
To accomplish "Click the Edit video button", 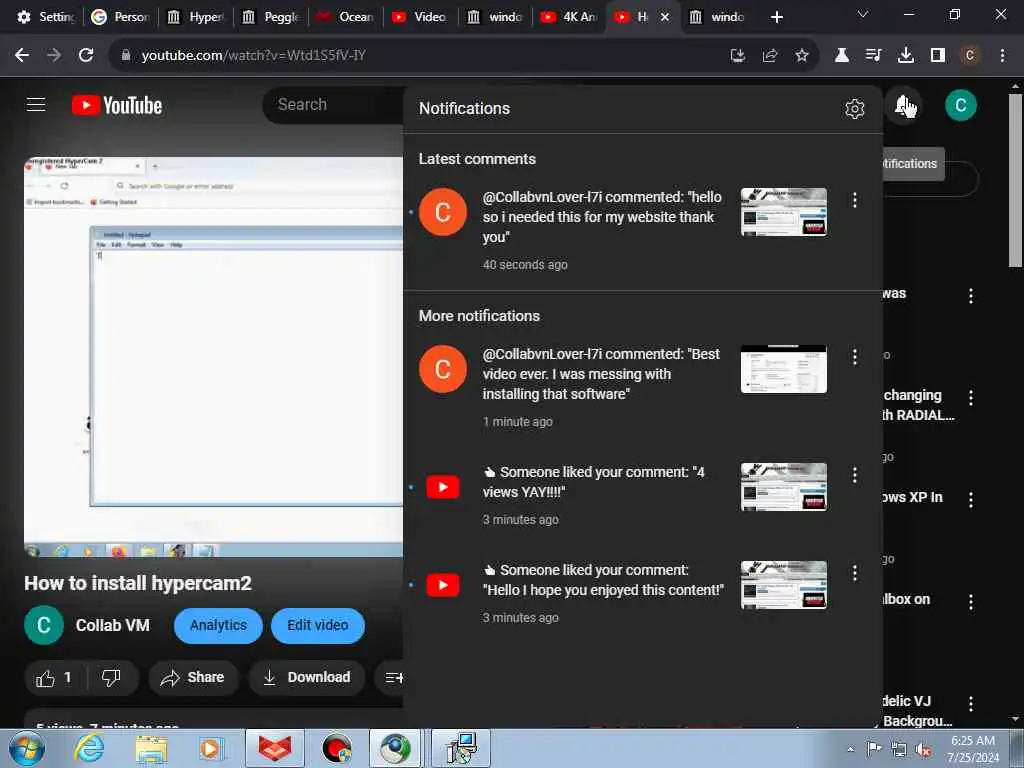I will [x=318, y=626].
